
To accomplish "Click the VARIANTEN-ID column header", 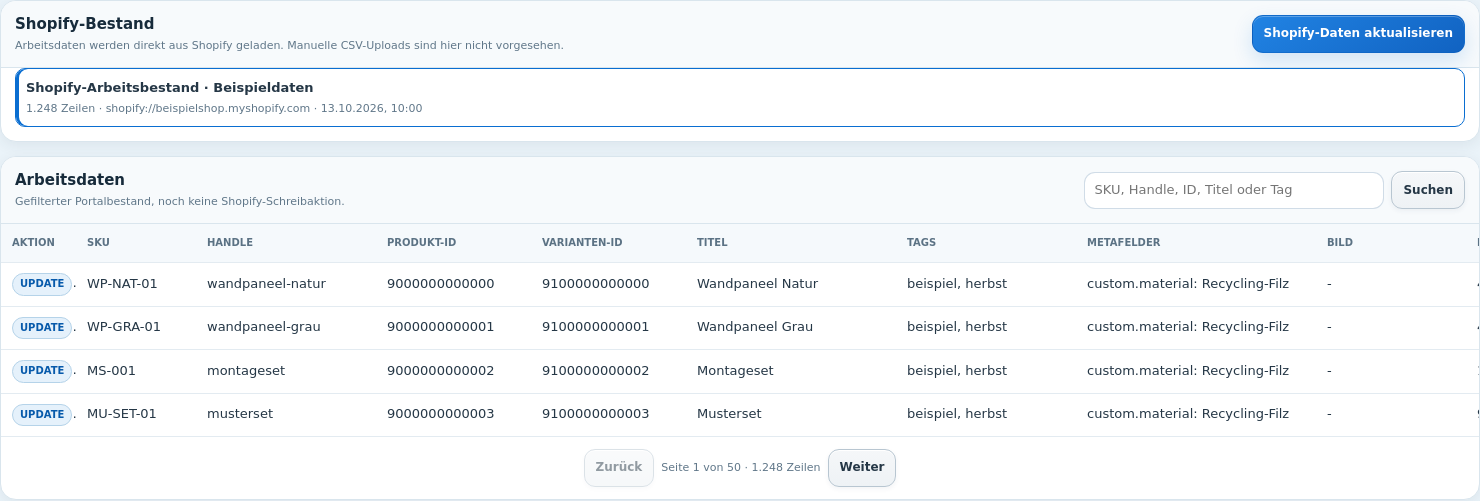I will [x=582, y=243].
